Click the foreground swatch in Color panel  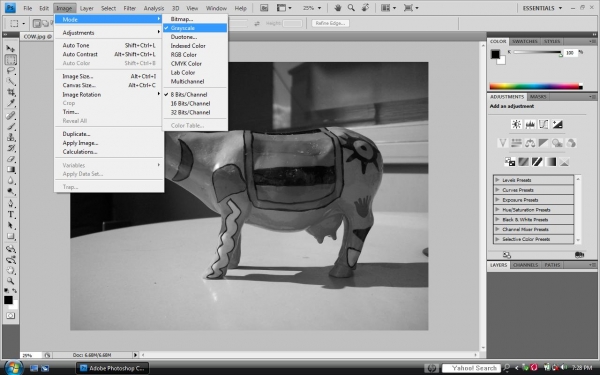pos(495,54)
